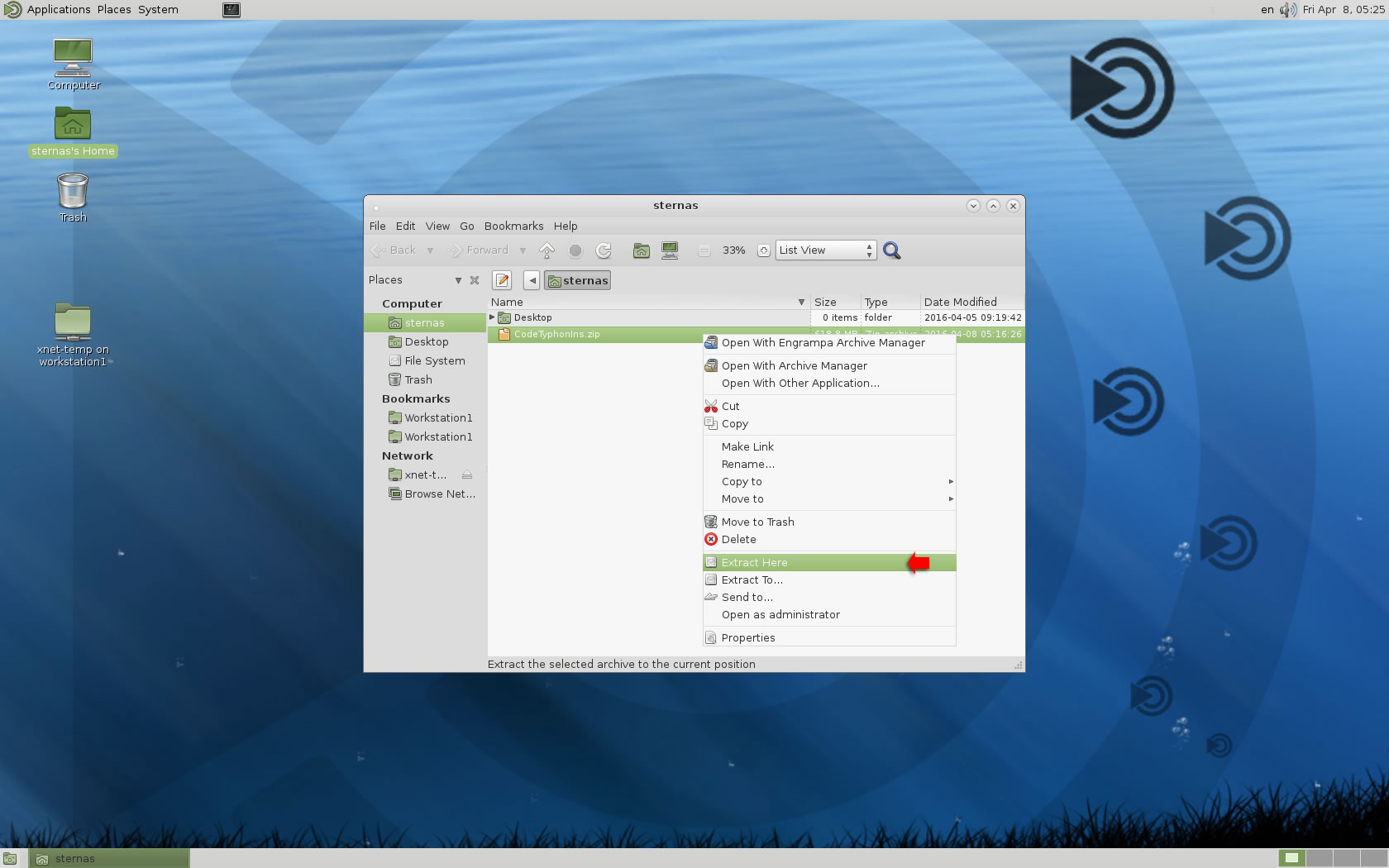Choose Open With Engrampa Archive Manager
This screenshot has height=868, width=1389.
click(829, 342)
